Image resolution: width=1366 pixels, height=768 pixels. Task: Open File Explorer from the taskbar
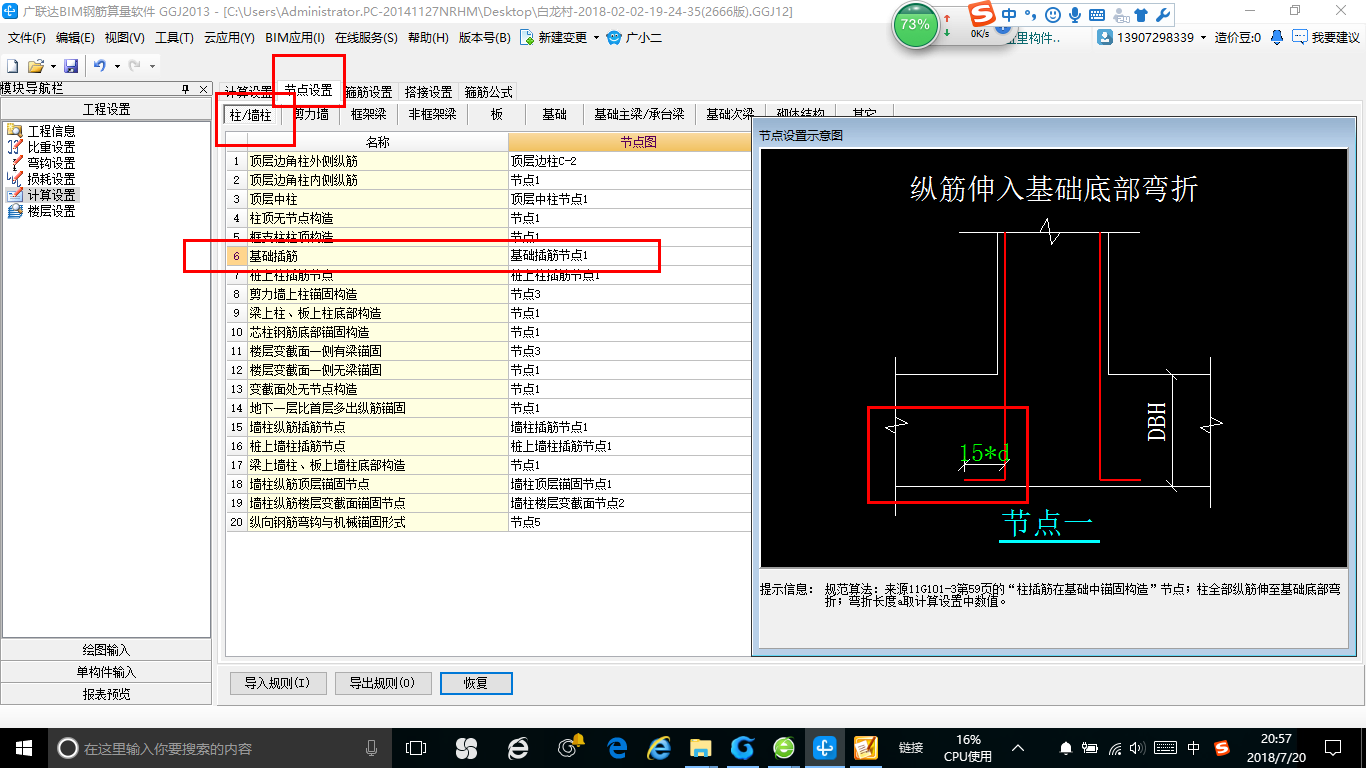[x=700, y=747]
